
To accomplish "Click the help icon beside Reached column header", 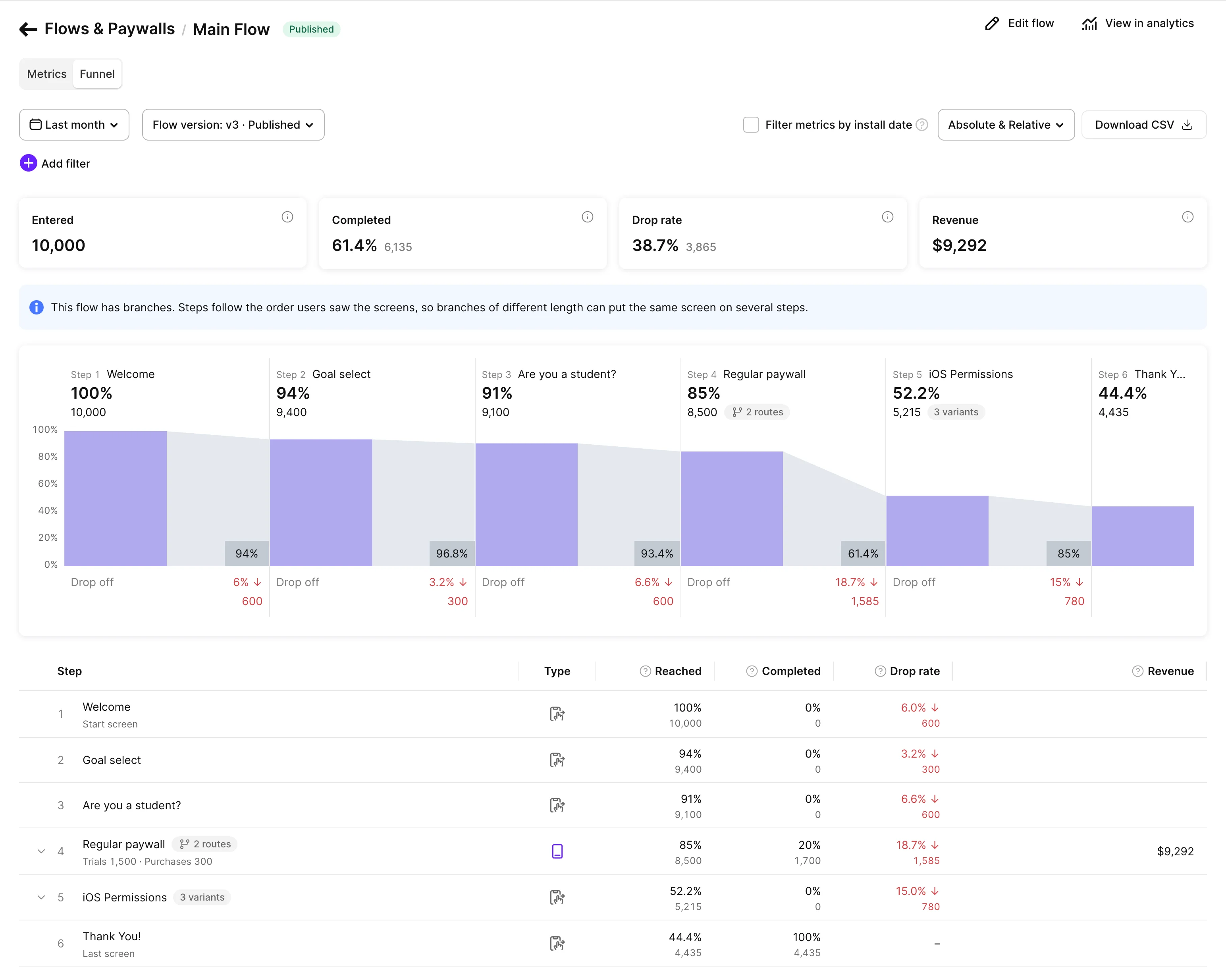I will coord(645,671).
